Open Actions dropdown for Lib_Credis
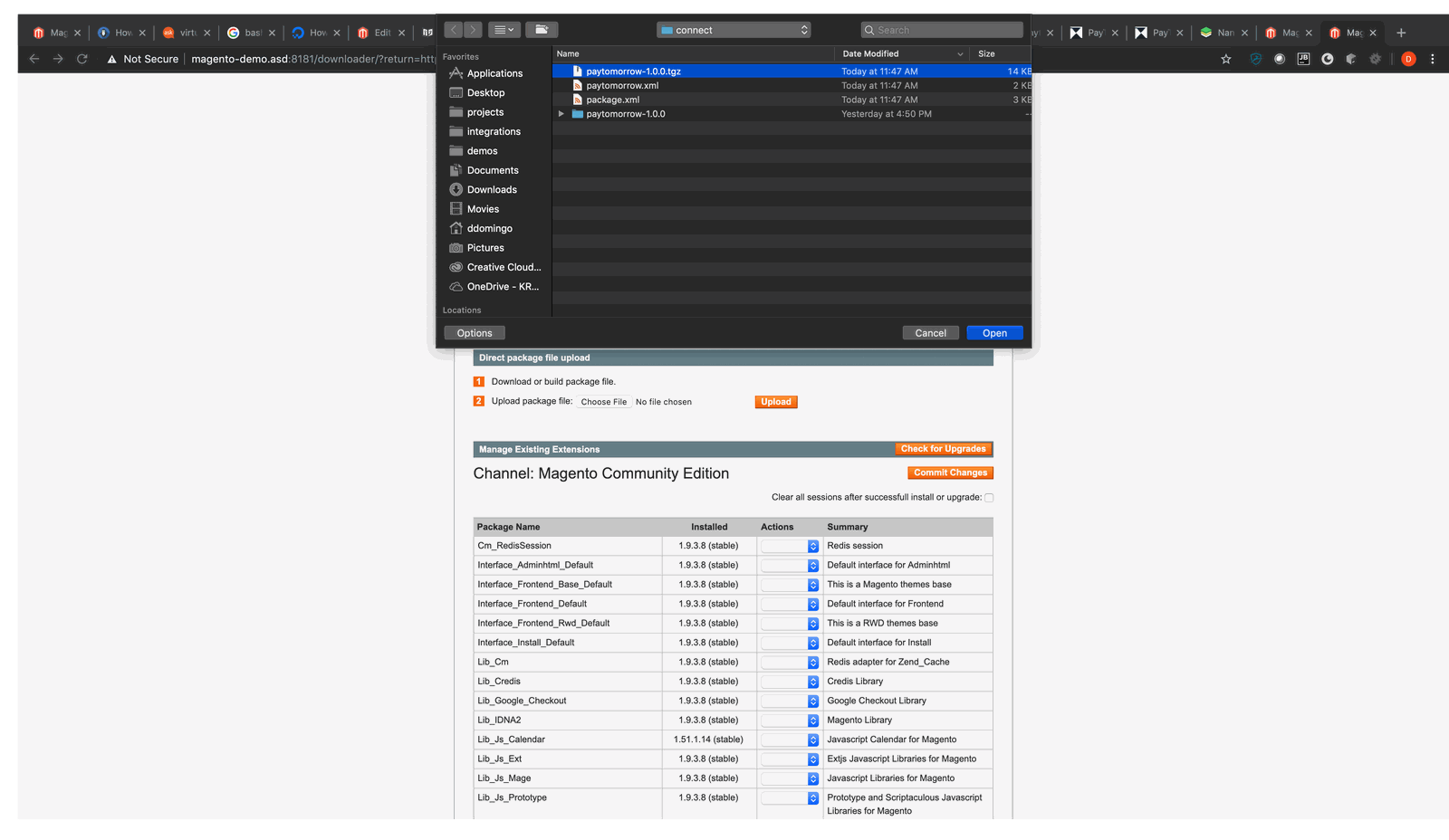The image size is (1449, 840). pyautogui.click(x=790, y=682)
